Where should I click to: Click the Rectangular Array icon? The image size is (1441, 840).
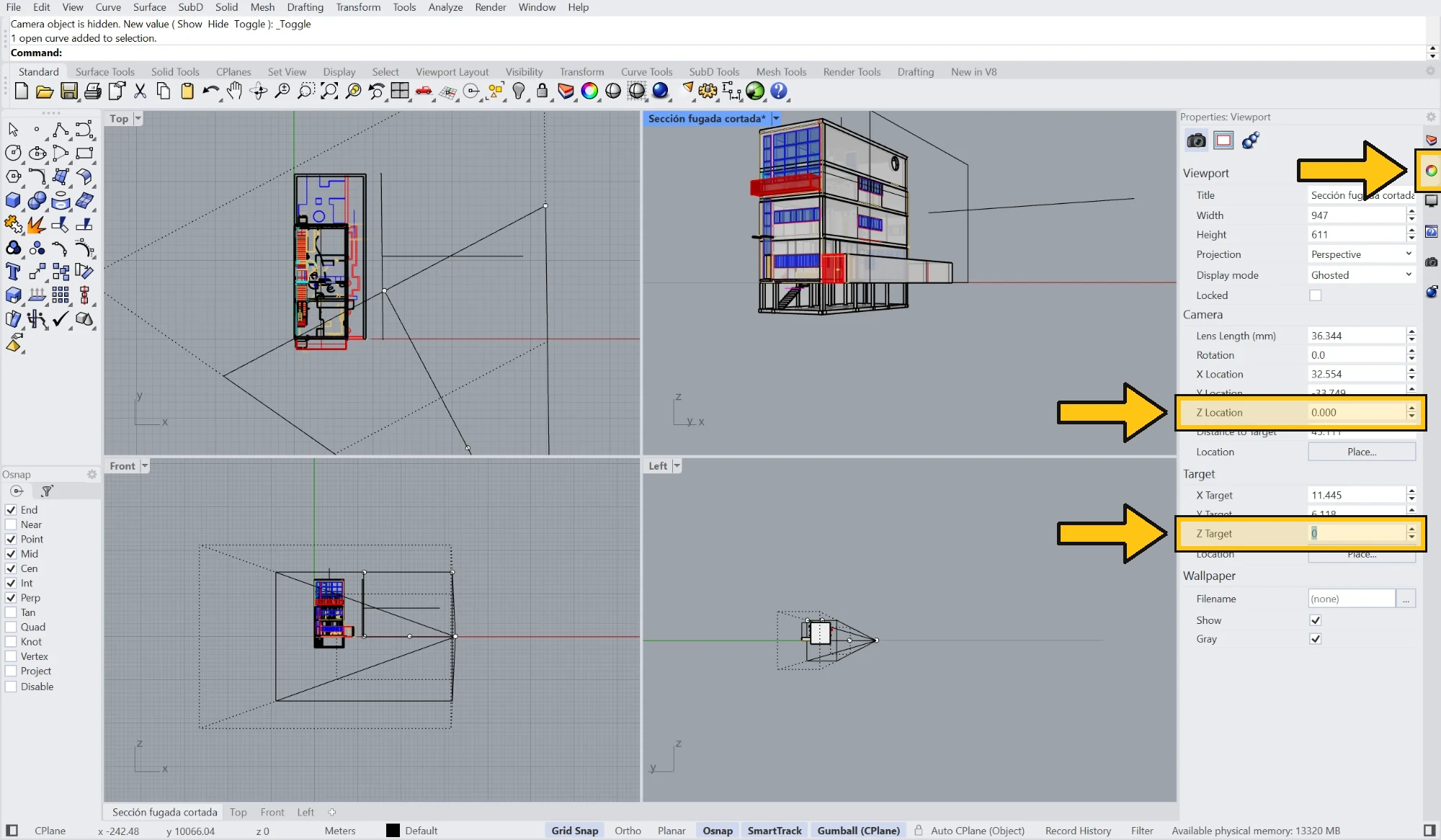[61, 295]
